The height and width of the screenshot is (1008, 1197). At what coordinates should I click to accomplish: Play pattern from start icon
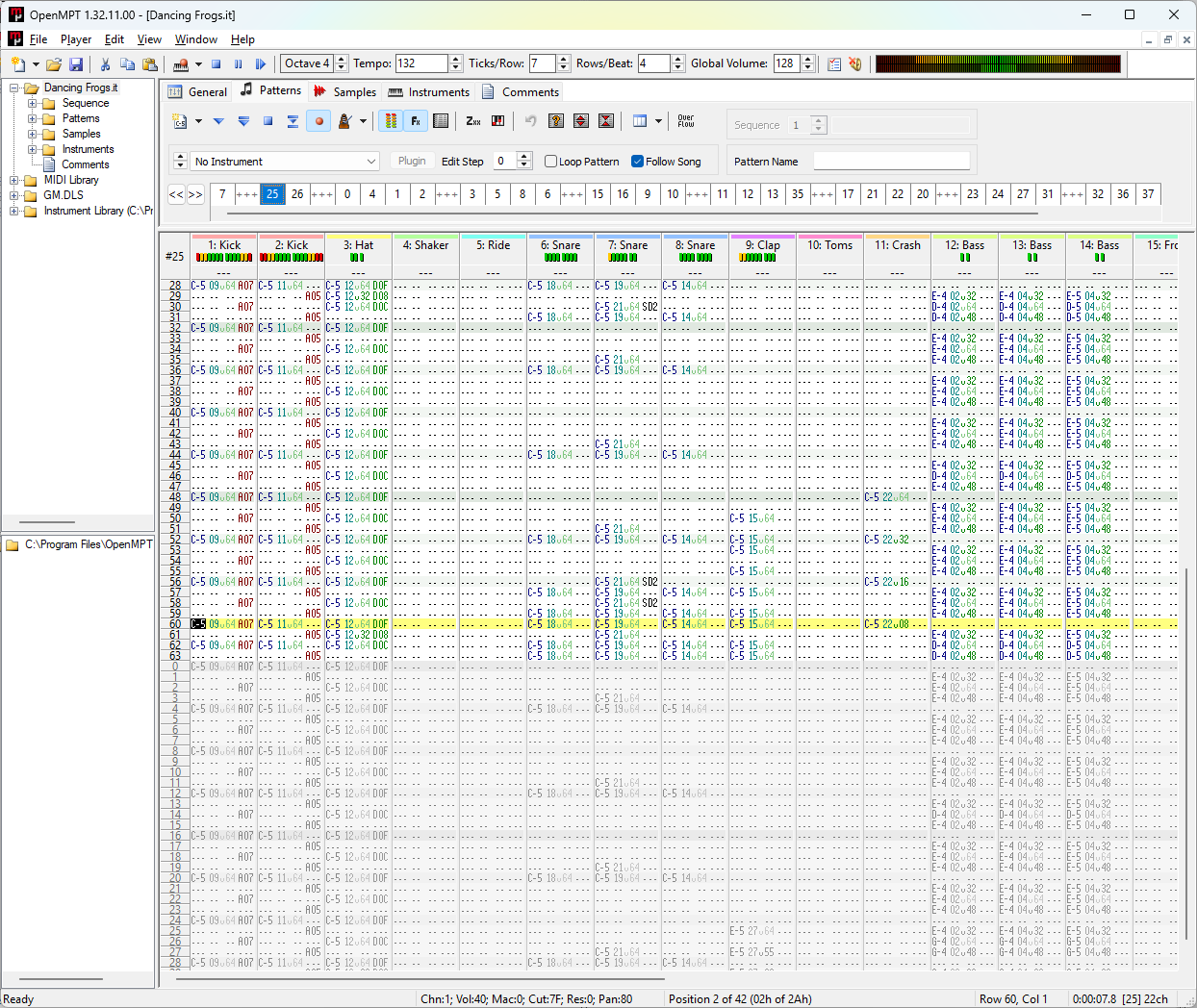point(243,121)
